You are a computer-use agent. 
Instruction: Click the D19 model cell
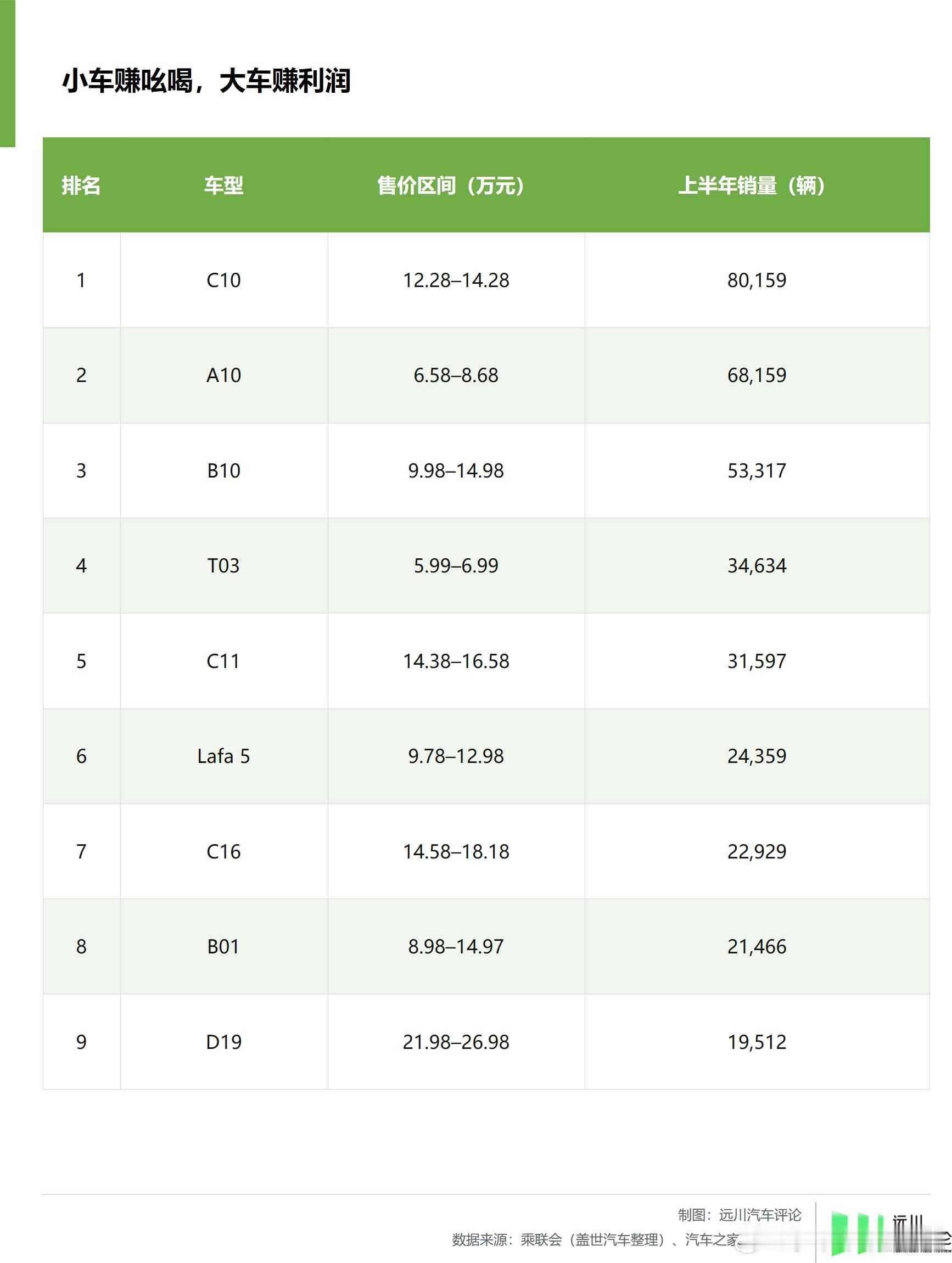[x=224, y=1042]
